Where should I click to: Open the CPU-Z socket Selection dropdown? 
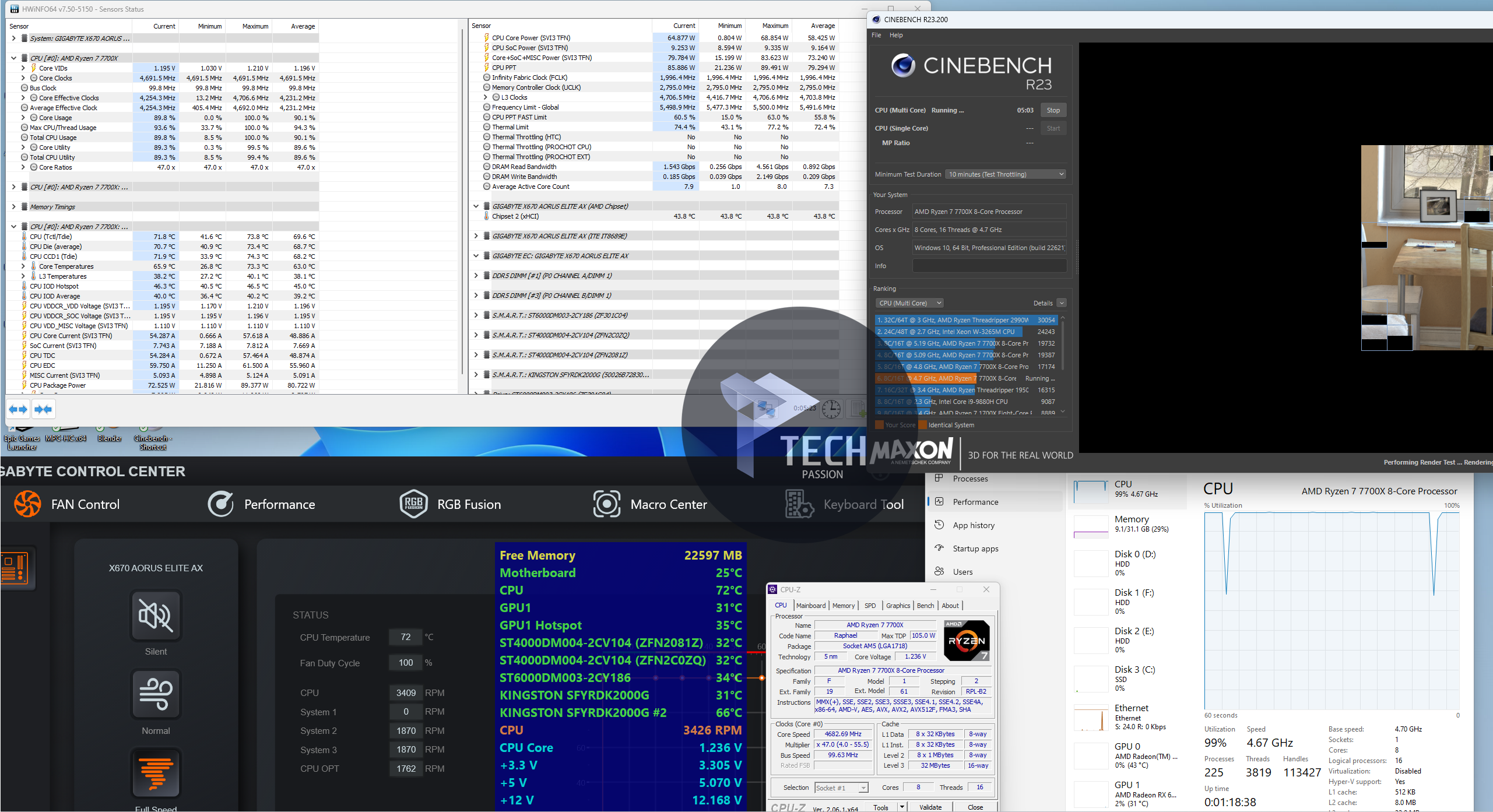[841, 788]
